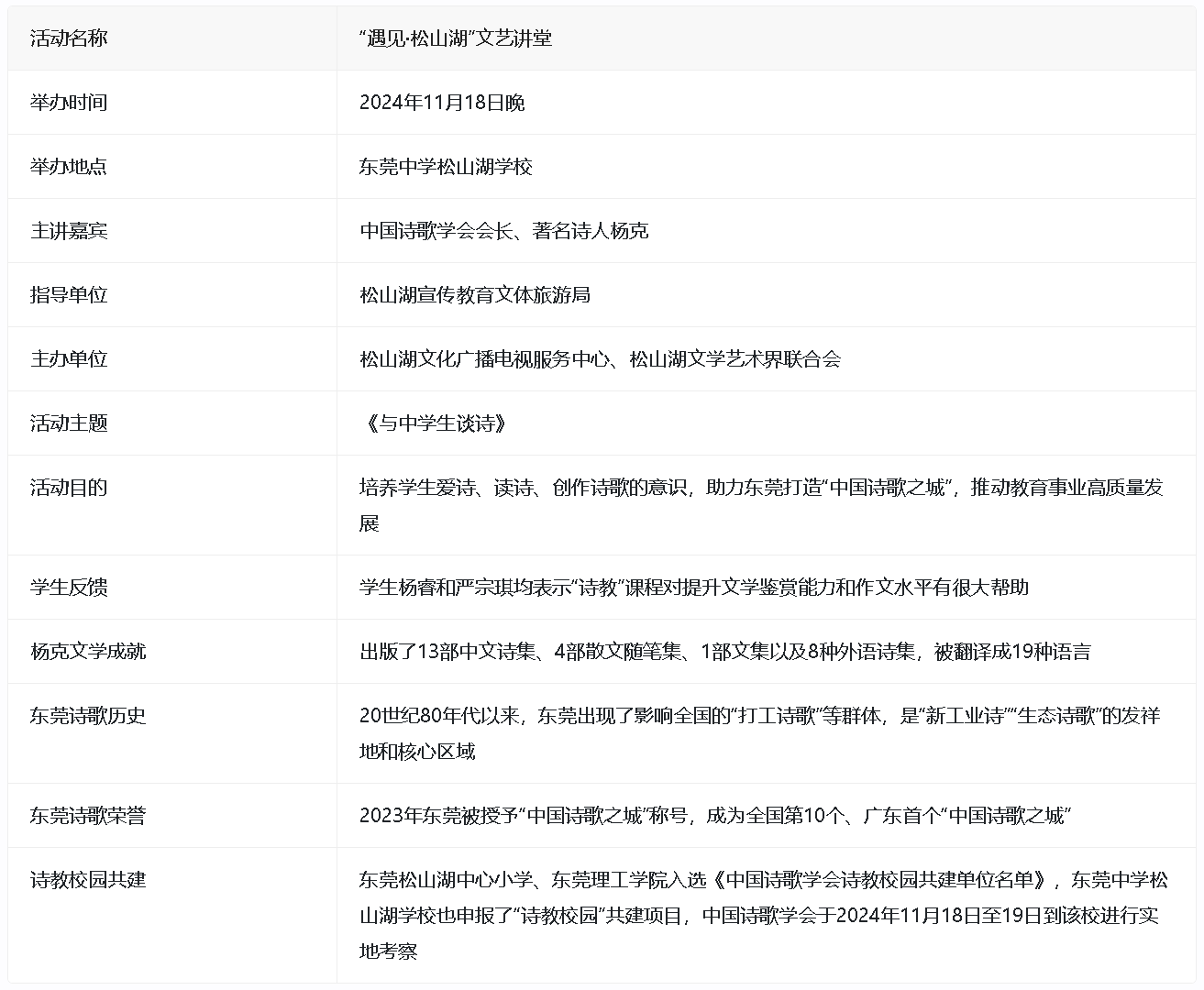Click the '举办地点' row label
Image resolution: width=1204 pixels, height=990 pixels.
[69, 167]
